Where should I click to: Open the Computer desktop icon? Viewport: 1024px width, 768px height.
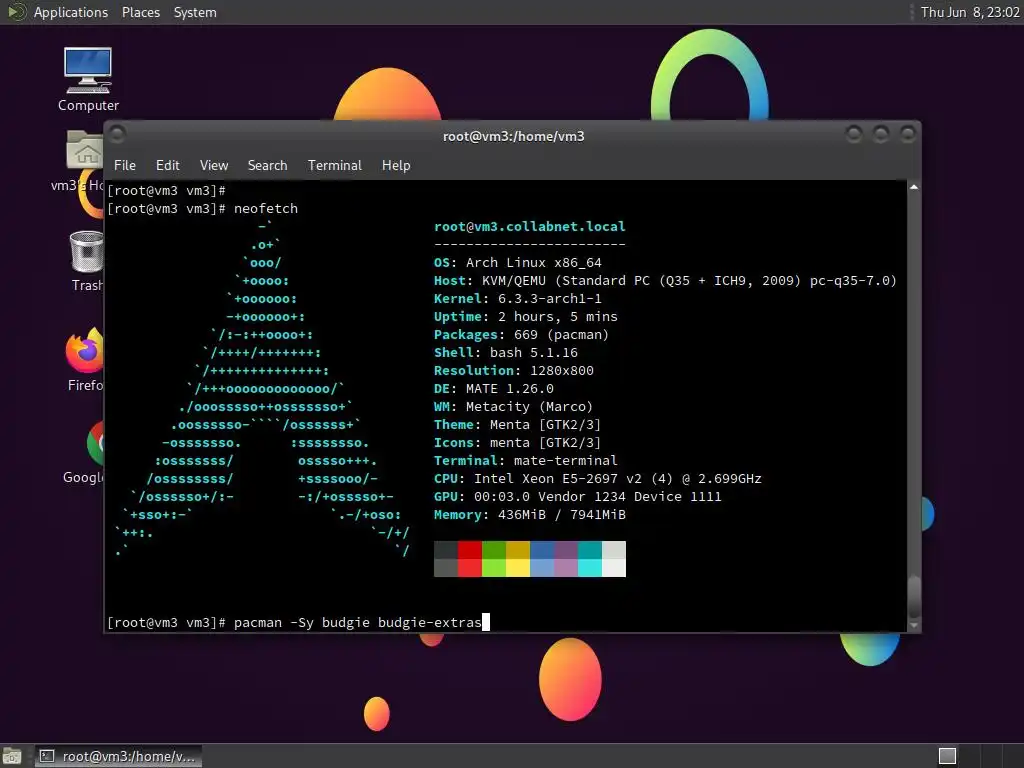click(x=88, y=80)
